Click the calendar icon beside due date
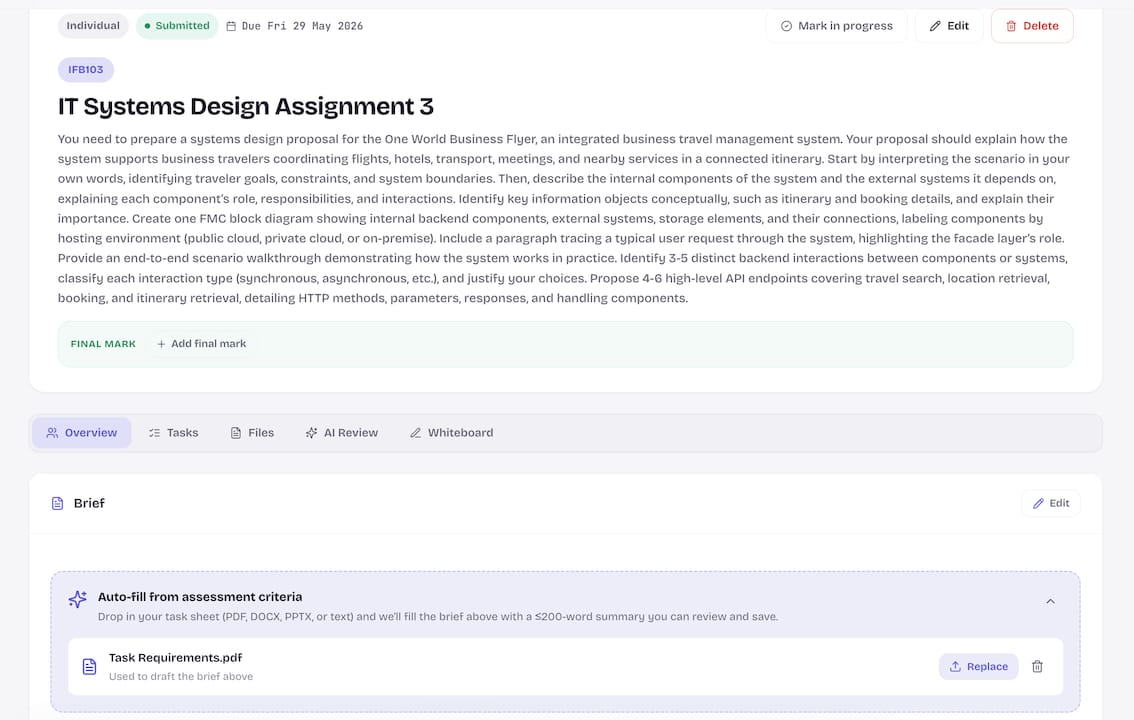 click(231, 26)
